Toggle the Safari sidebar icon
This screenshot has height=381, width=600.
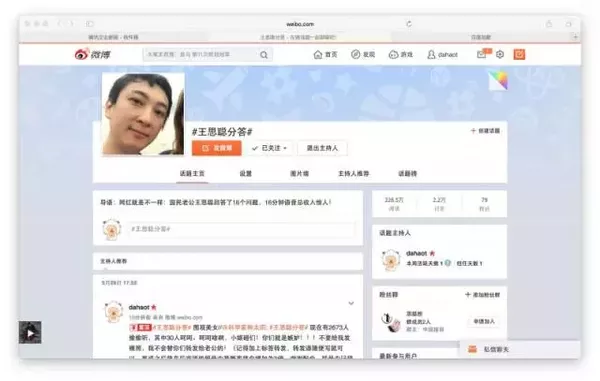pyautogui.click(x=90, y=24)
